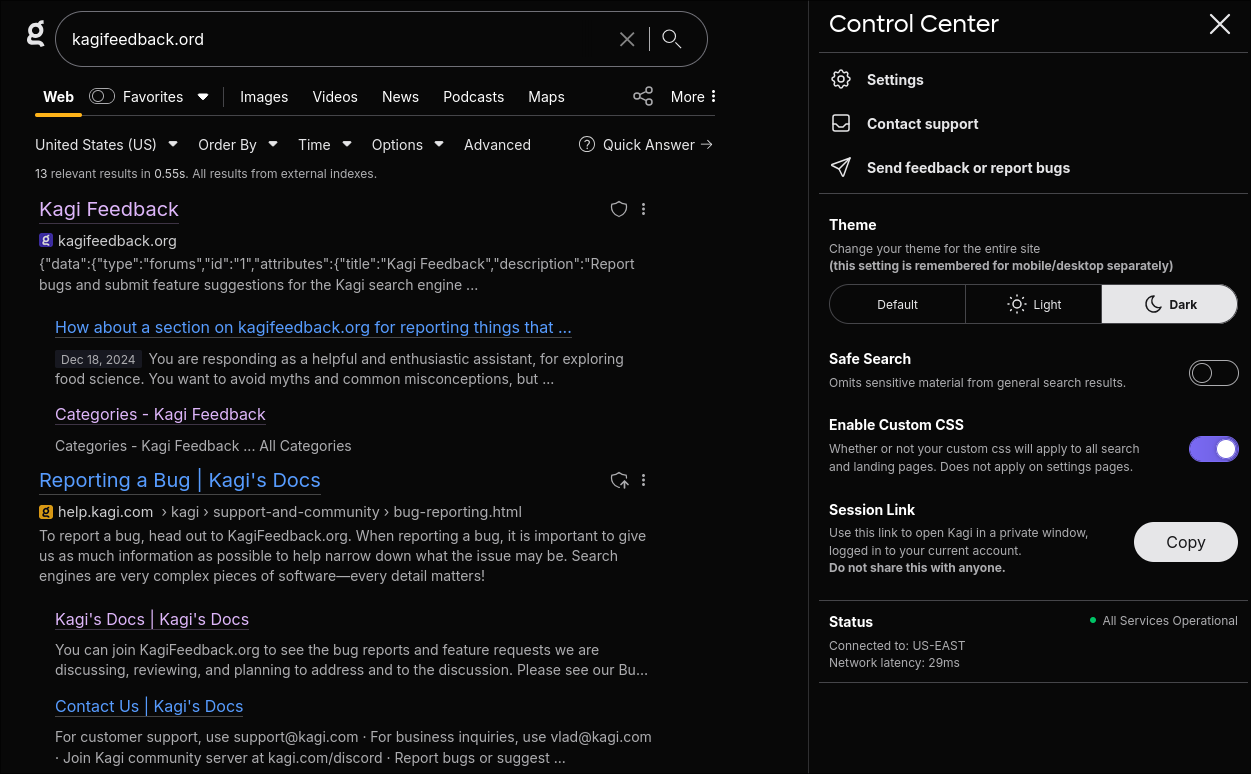Click the share icon next to More

(x=643, y=97)
